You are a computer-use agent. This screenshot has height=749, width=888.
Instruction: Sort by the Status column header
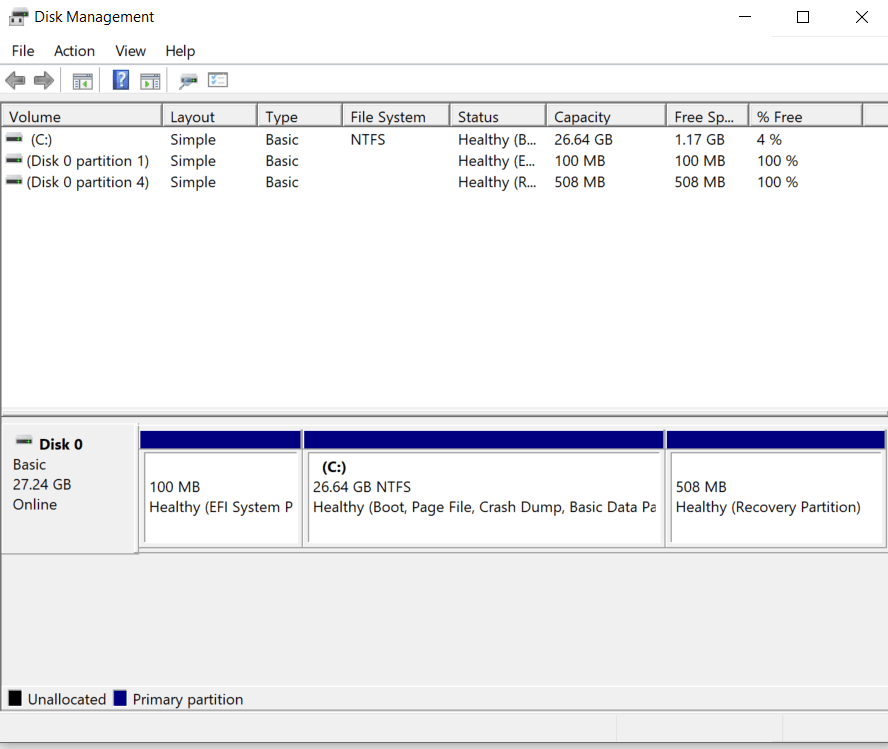coord(498,117)
